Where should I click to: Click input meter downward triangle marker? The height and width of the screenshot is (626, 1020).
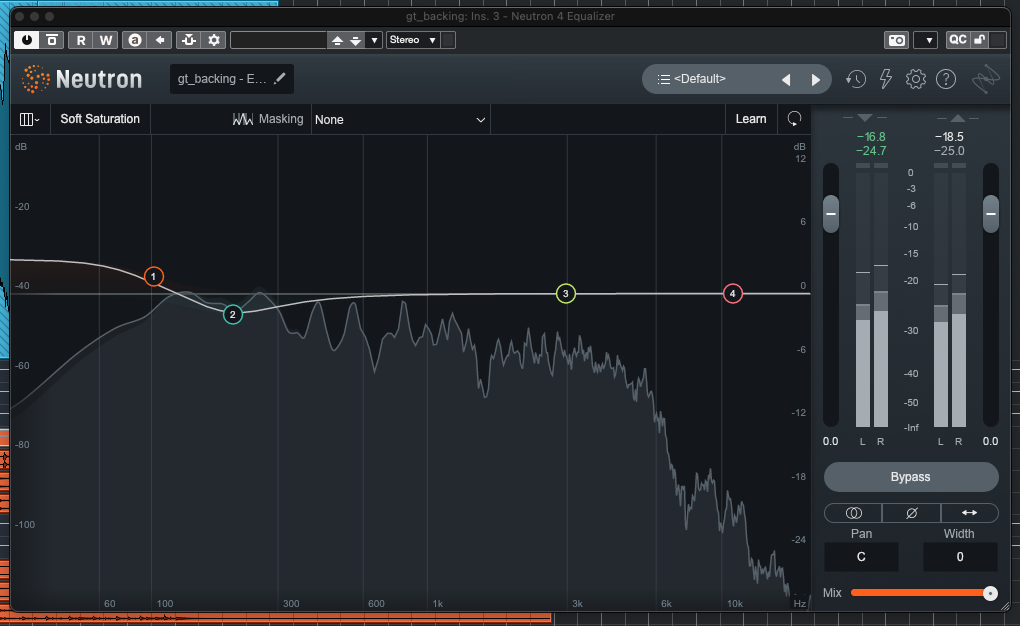865,118
